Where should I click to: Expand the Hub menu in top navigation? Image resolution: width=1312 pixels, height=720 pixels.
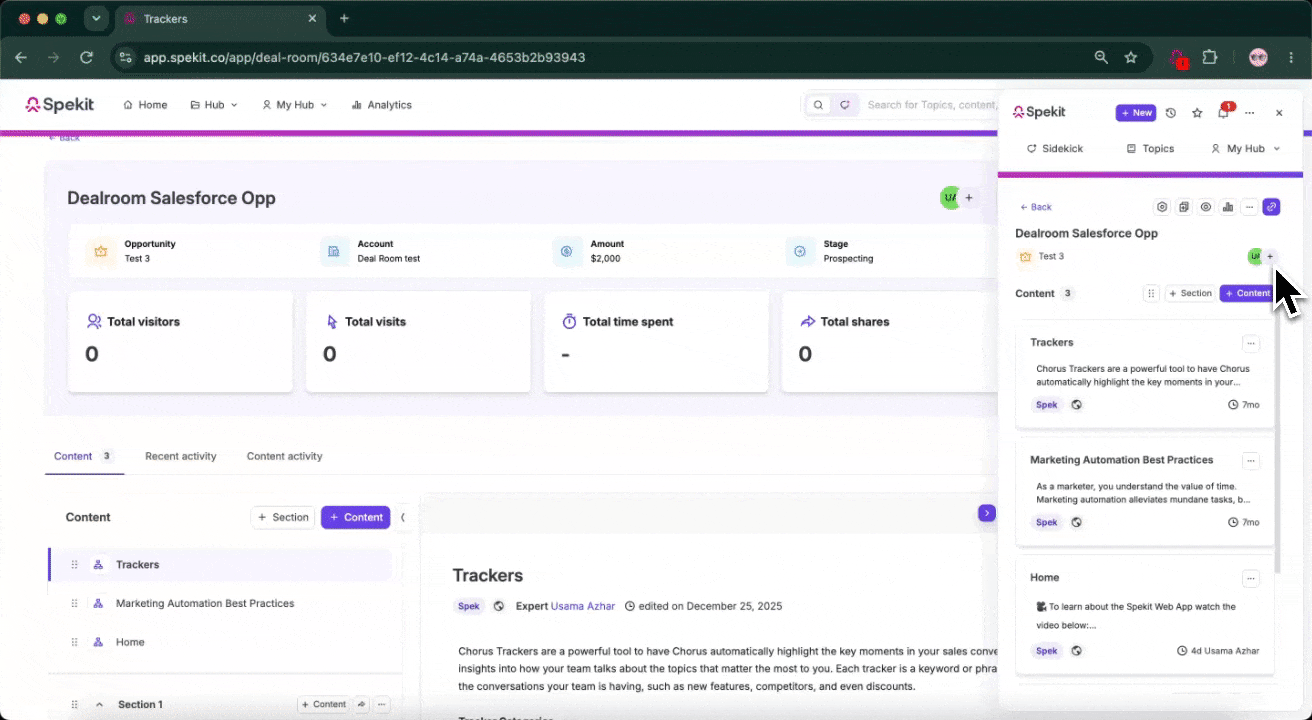(x=214, y=105)
